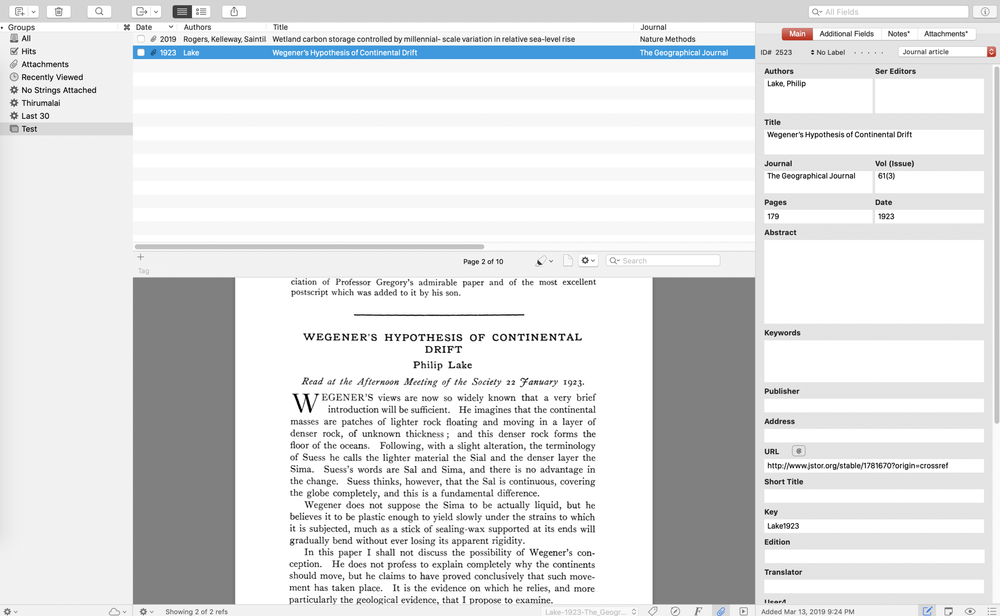Click the play triangle icon in bottom bar
This screenshot has height=616, width=1000.
[x=743, y=611]
